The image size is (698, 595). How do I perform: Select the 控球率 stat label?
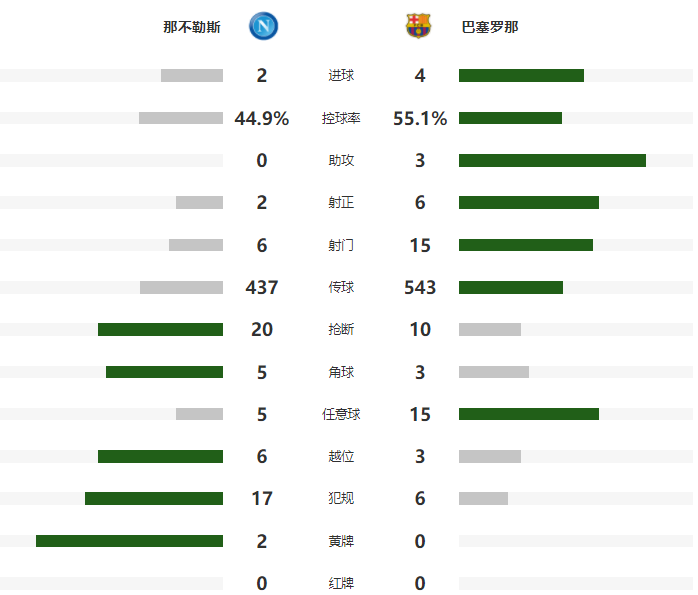point(341,118)
